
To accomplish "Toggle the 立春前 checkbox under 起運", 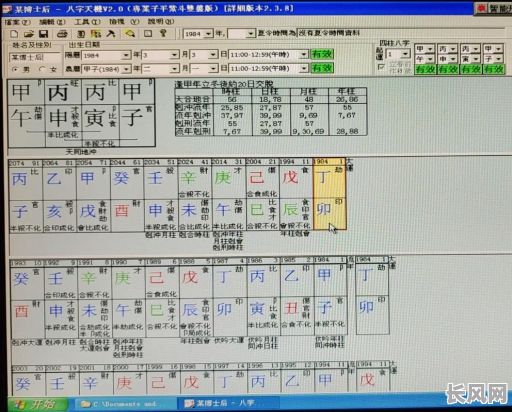I will click(381, 67).
